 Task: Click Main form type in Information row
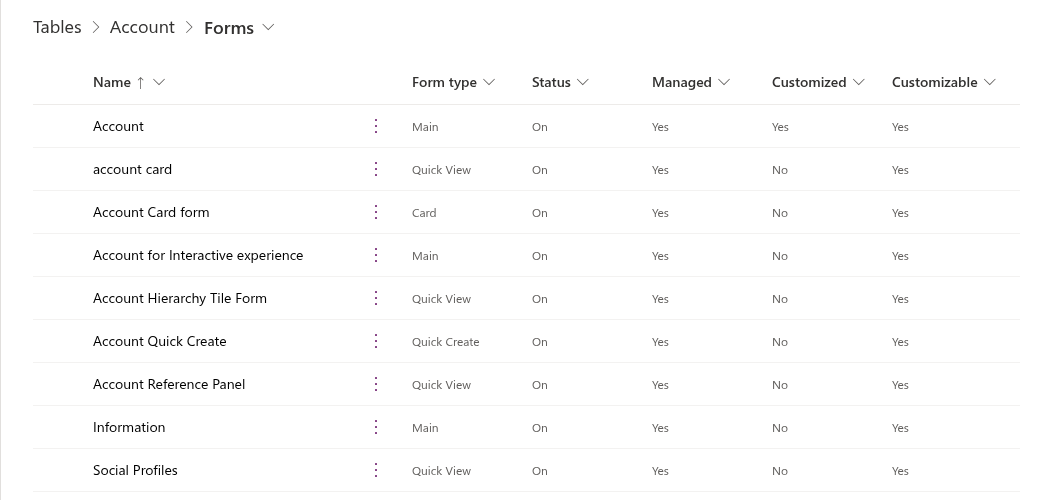(x=425, y=428)
